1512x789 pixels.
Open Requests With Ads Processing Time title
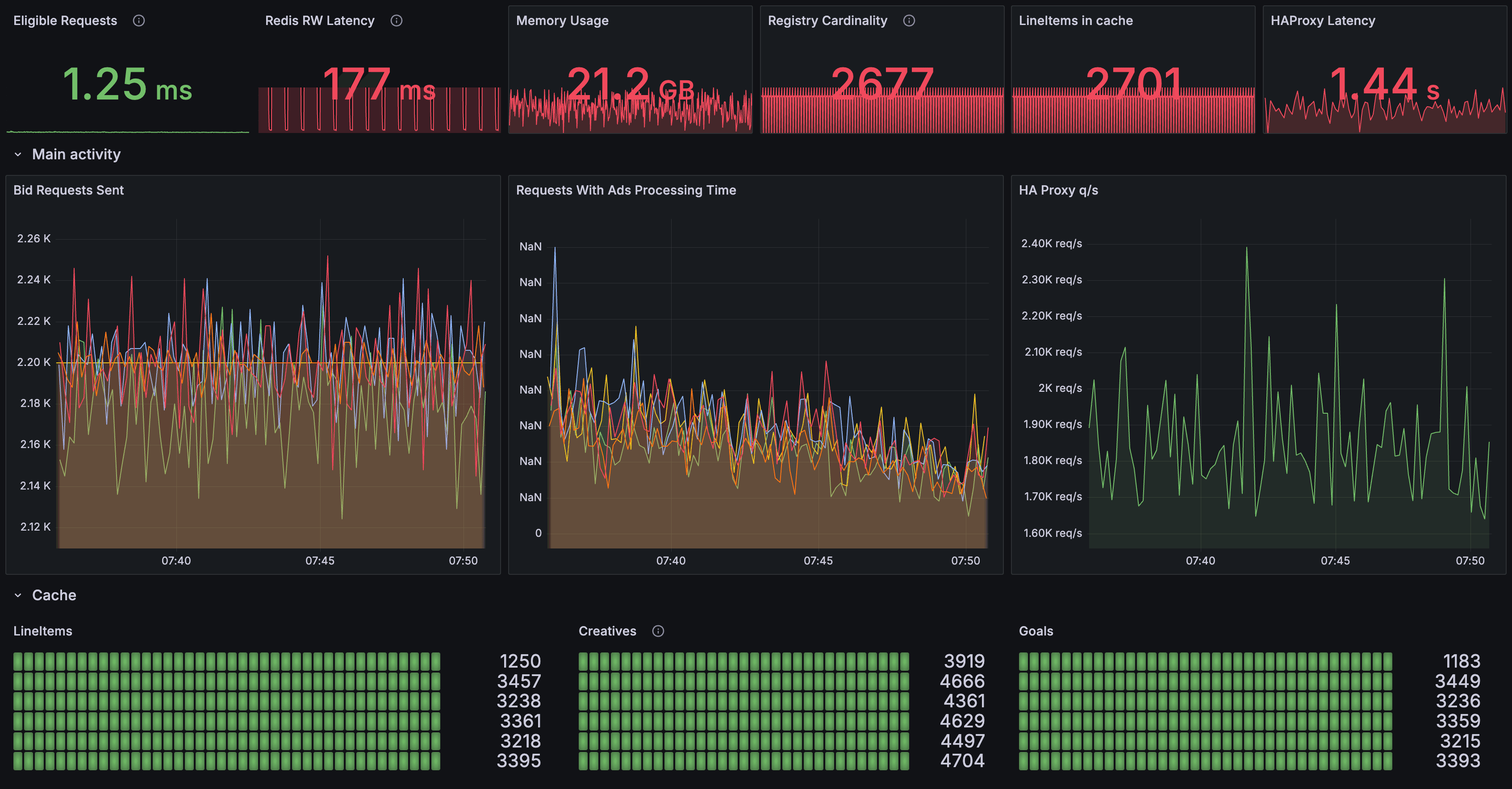click(x=626, y=190)
